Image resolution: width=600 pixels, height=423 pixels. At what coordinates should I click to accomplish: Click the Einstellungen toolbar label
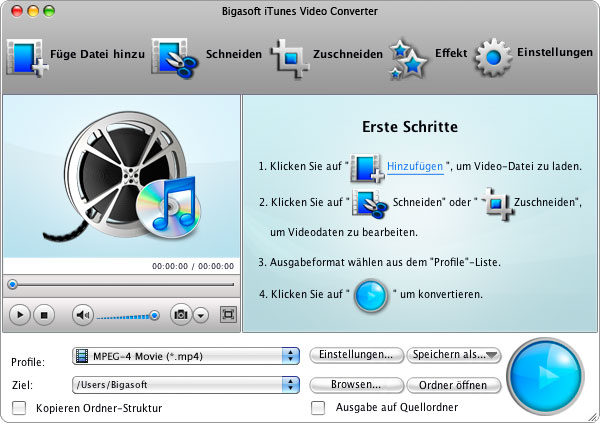click(x=555, y=52)
